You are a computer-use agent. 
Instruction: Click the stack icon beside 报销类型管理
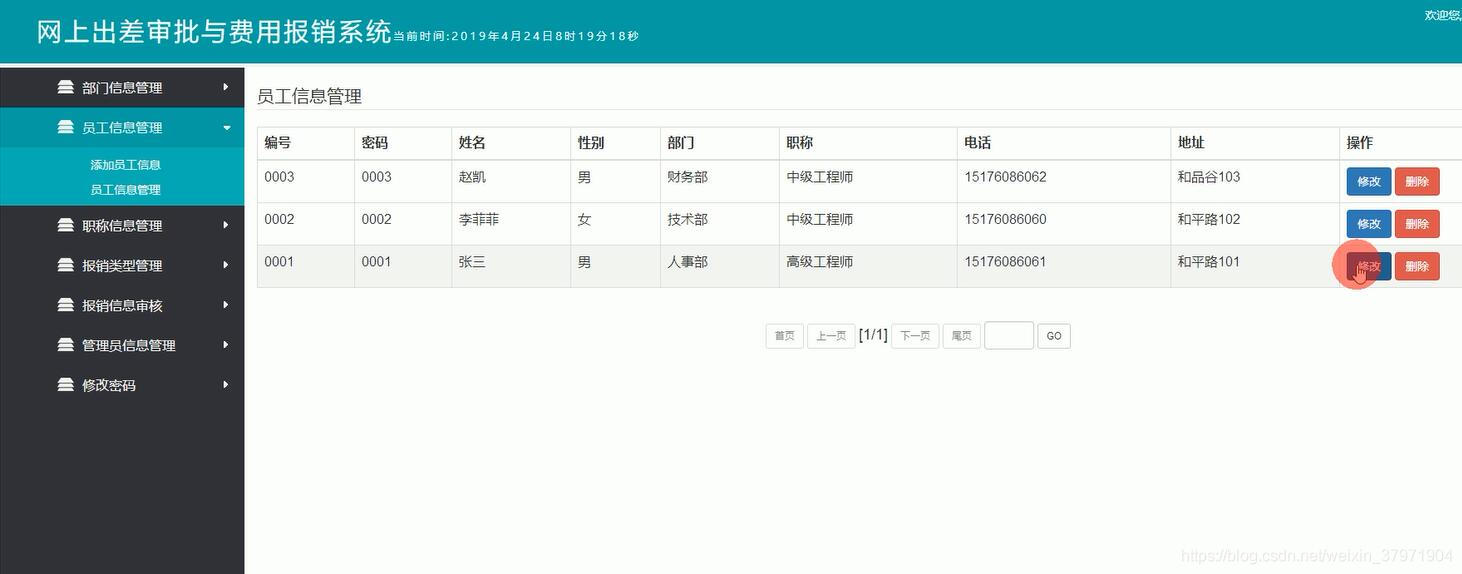[x=66, y=265]
